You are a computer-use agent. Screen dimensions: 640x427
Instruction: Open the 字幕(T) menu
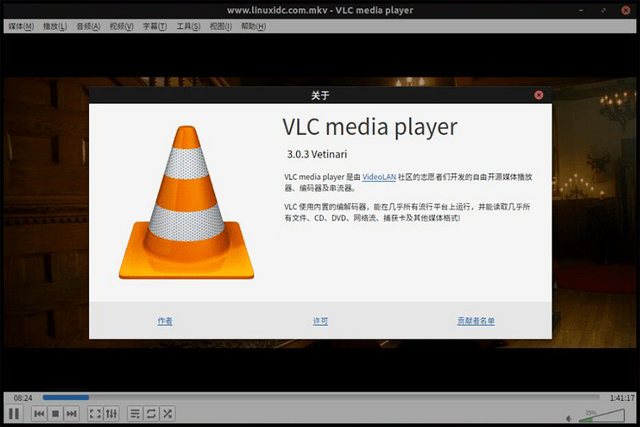click(x=155, y=27)
